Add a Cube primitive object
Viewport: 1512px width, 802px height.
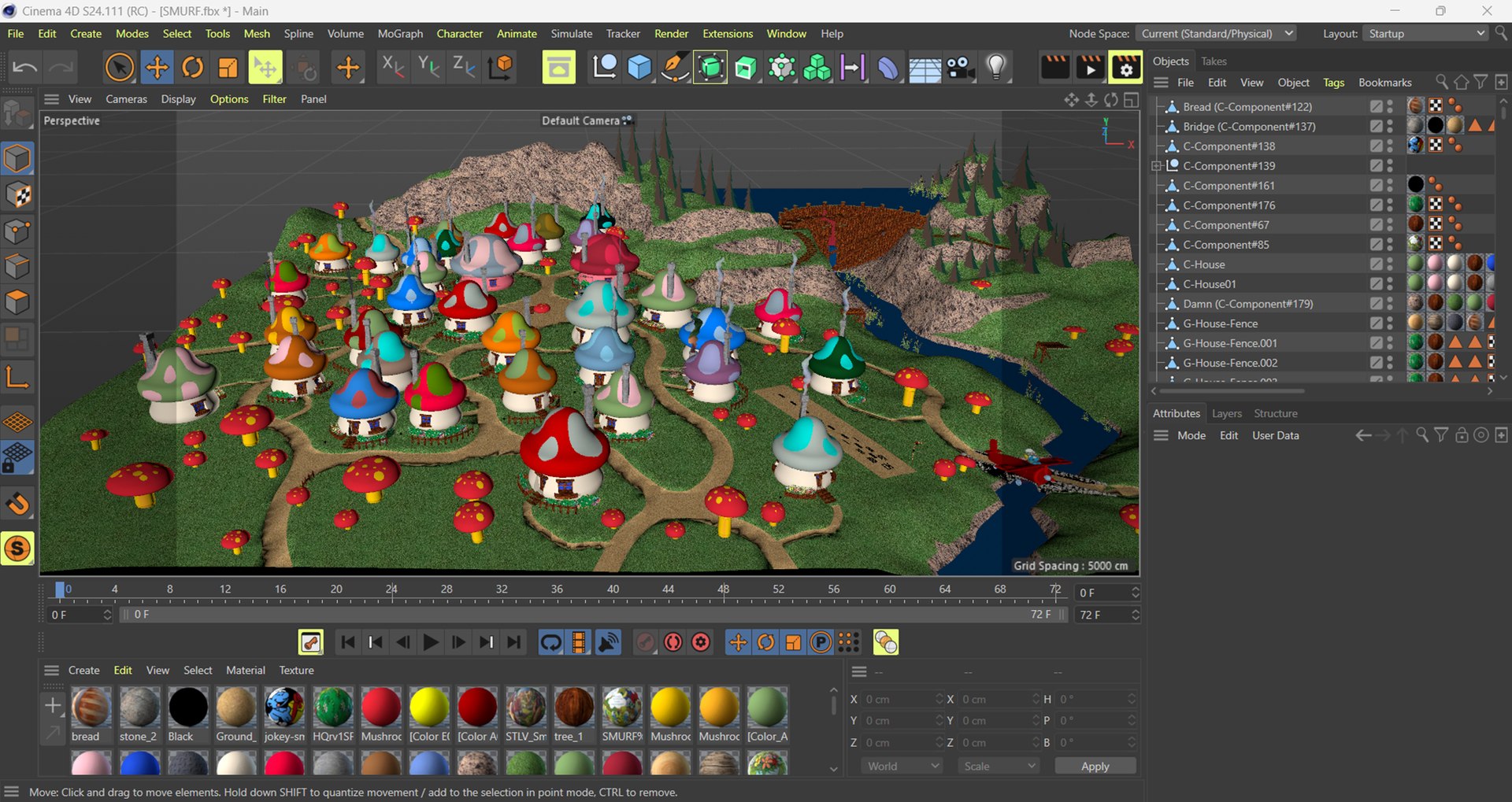tap(639, 68)
